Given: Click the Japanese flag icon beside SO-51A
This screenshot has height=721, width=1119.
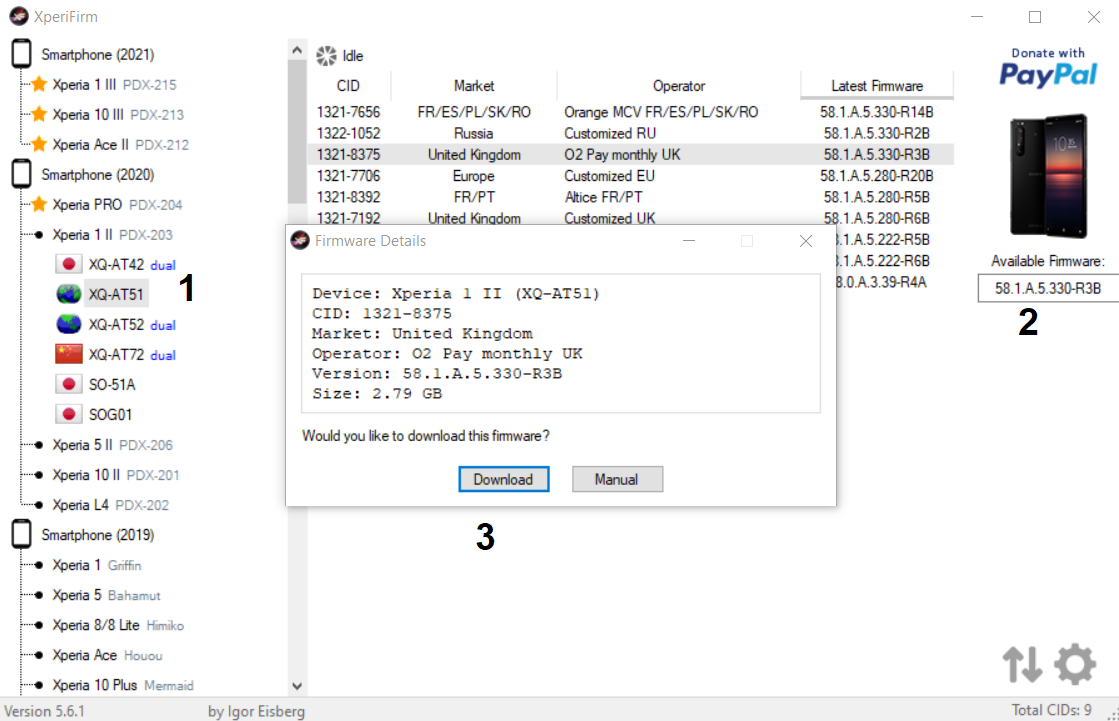Looking at the screenshot, I should click(x=70, y=383).
